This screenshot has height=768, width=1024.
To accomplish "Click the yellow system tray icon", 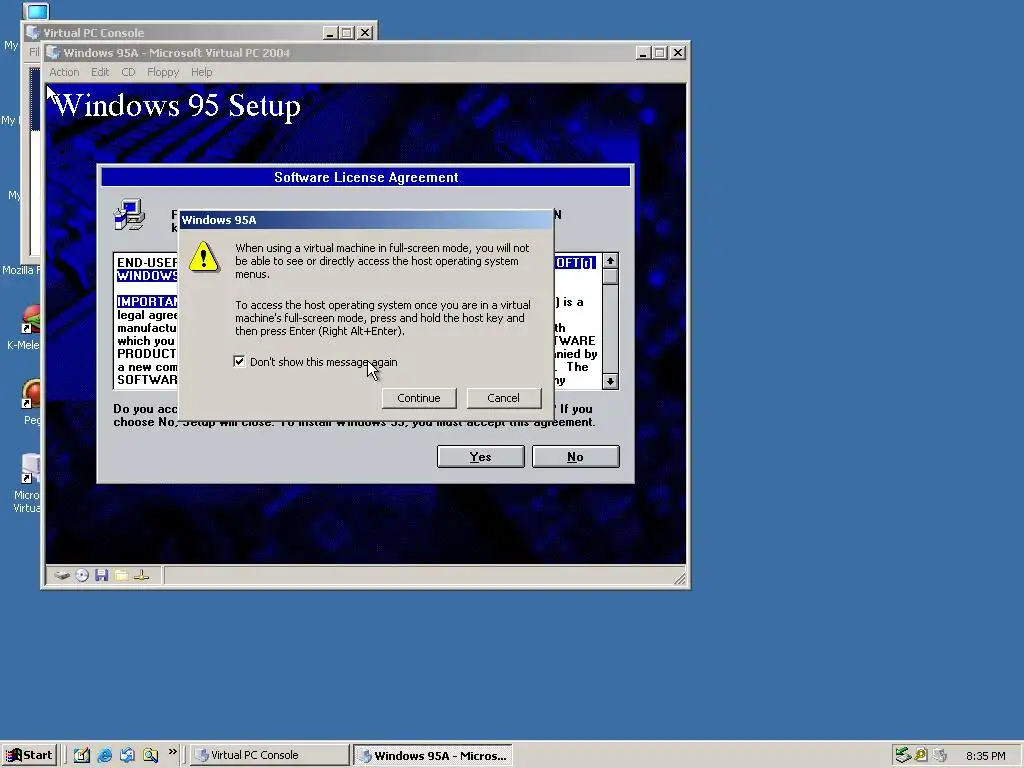I will pyautogui.click(x=921, y=755).
